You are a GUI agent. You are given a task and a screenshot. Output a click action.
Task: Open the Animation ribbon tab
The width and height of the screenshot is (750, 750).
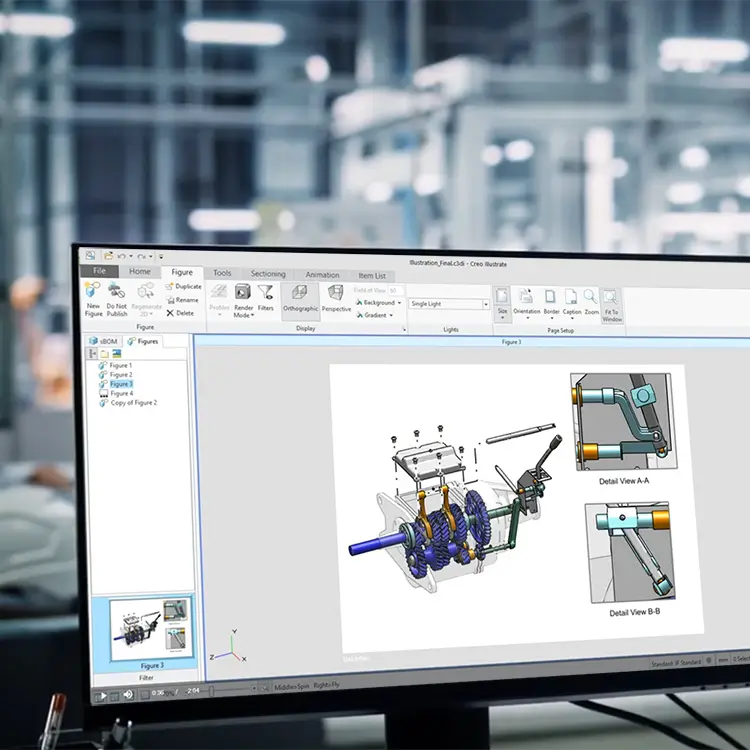[322, 275]
